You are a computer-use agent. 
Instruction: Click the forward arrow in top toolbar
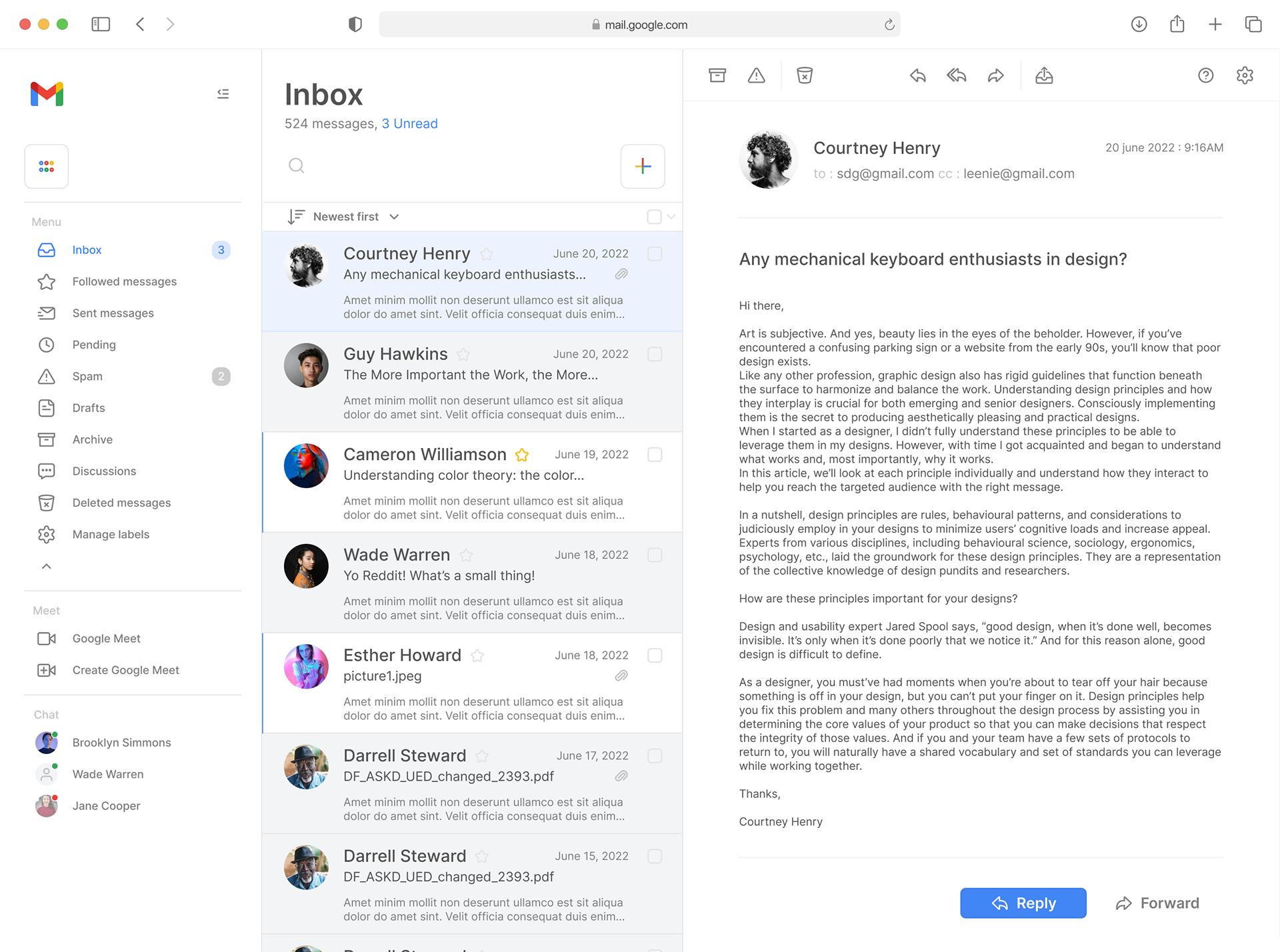click(x=995, y=75)
